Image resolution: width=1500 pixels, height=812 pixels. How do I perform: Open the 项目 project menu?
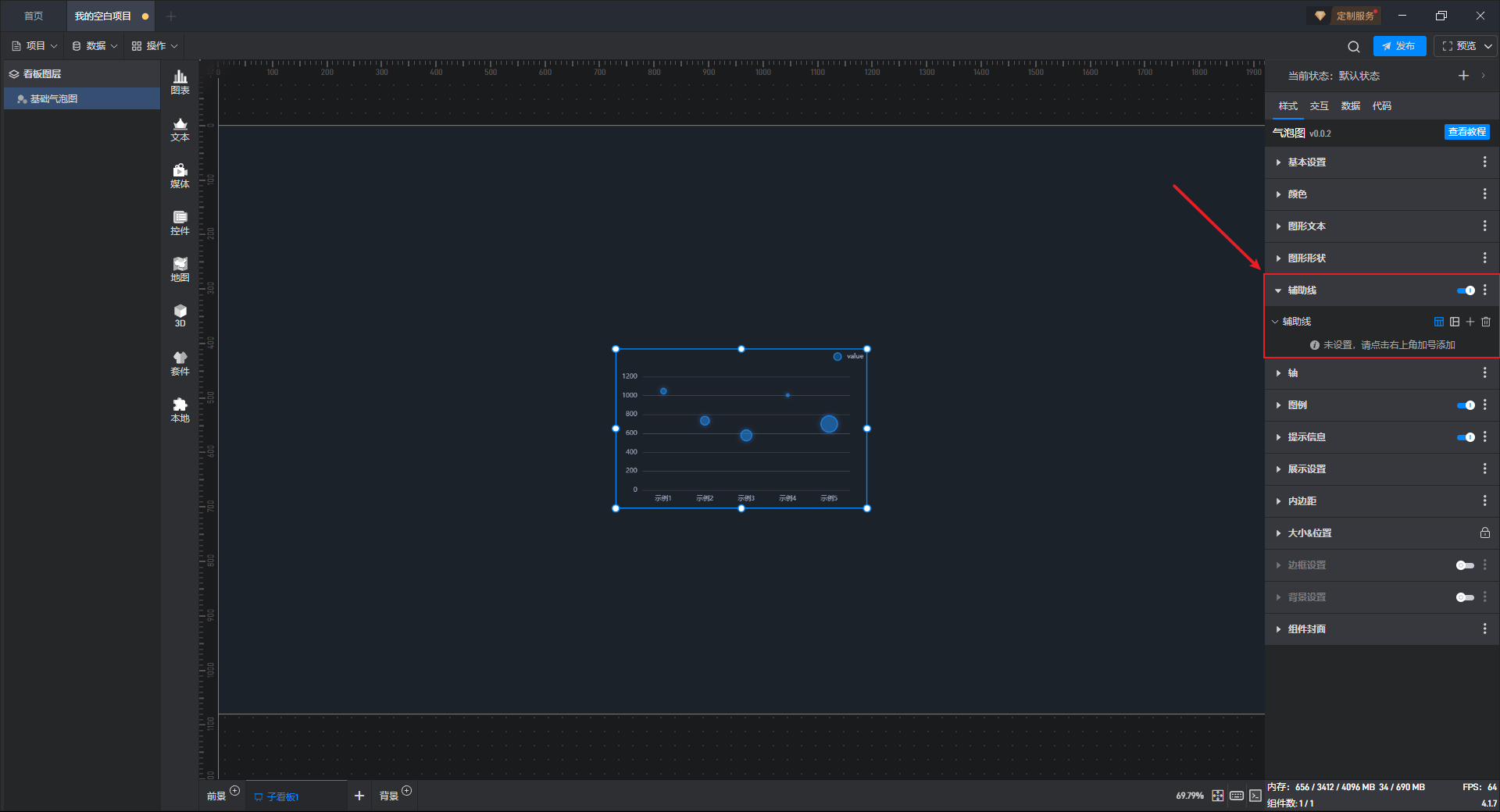pos(34,46)
